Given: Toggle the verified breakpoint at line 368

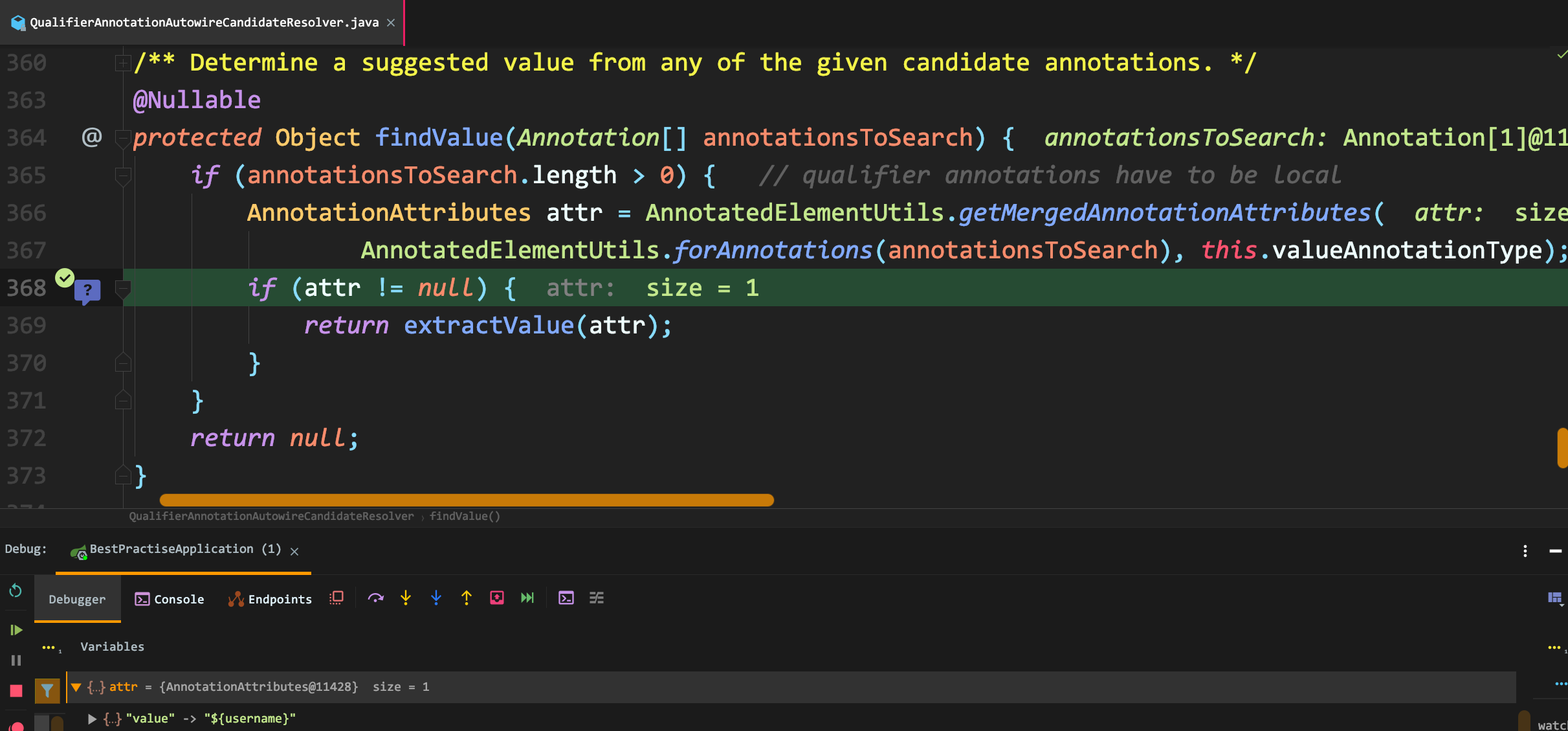Looking at the screenshot, I should tap(64, 278).
